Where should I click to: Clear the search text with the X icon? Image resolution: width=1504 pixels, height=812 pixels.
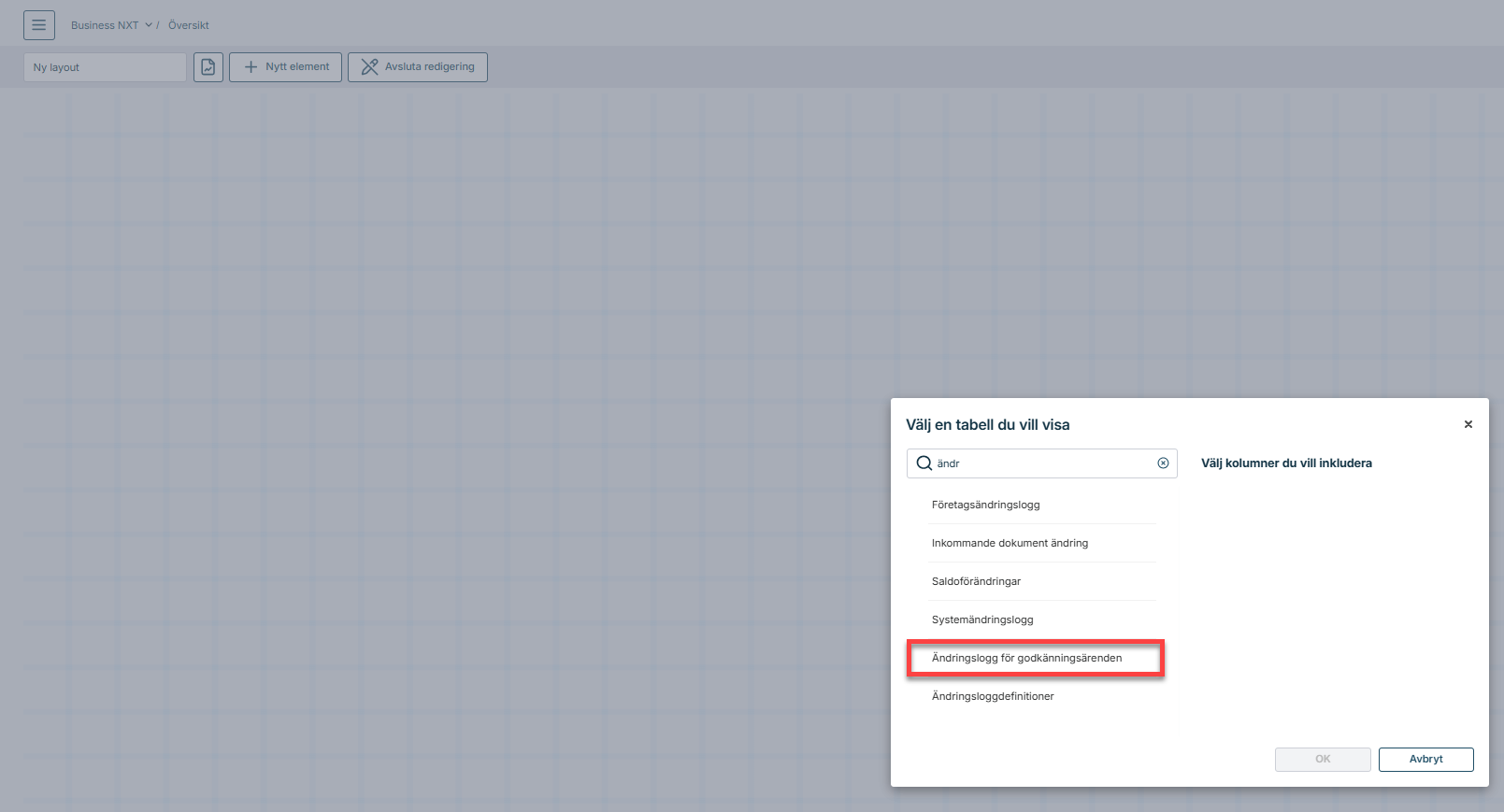pos(1163,463)
